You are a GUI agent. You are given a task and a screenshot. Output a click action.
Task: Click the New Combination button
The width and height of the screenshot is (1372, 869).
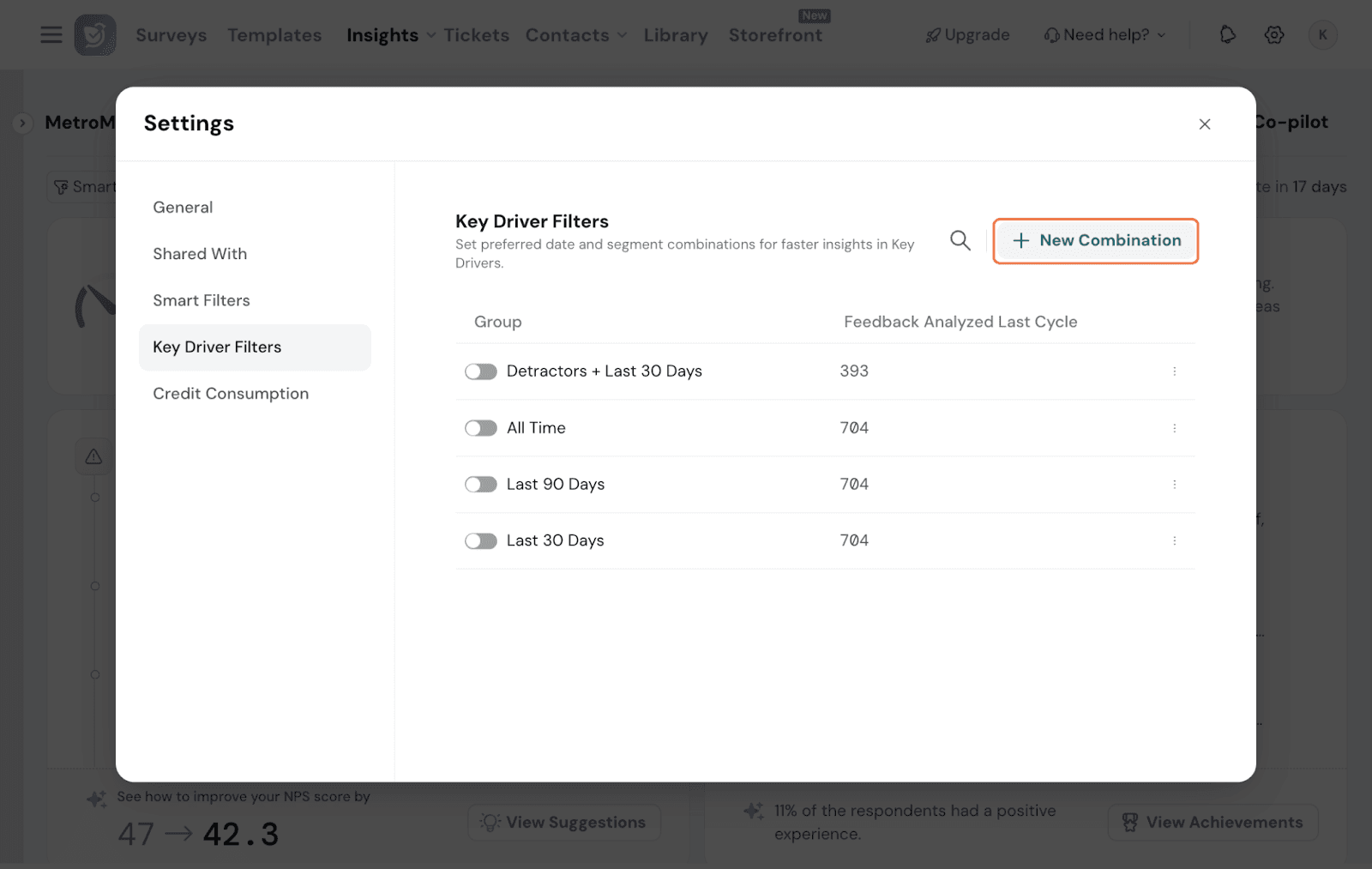(1095, 241)
